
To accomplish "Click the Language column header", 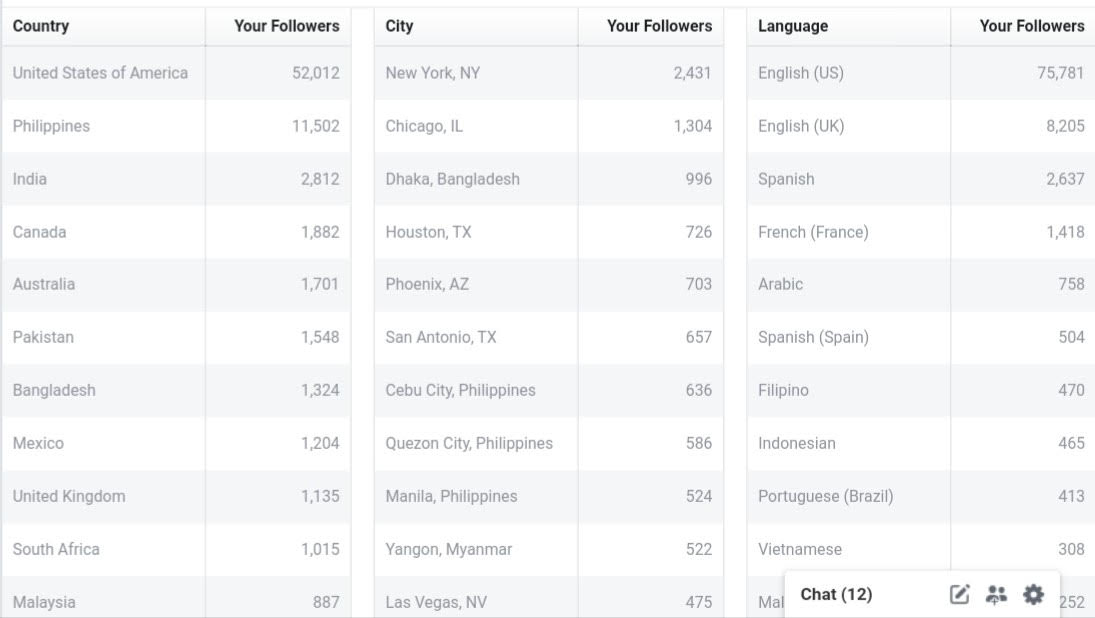I will click(x=793, y=26).
